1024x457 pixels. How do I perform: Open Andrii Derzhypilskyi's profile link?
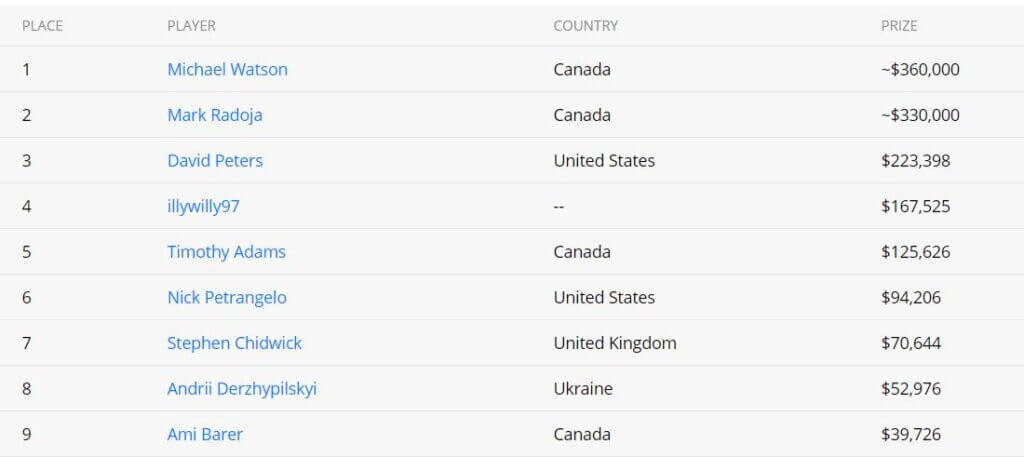[x=242, y=389]
